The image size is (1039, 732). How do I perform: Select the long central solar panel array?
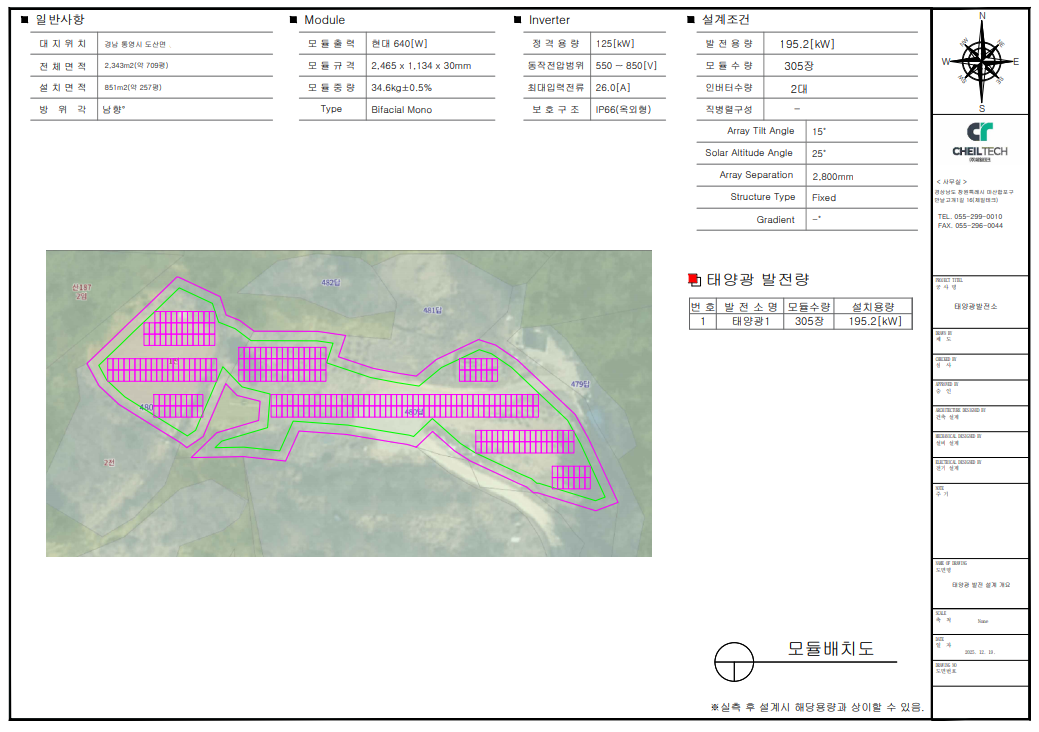[x=404, y=405]
